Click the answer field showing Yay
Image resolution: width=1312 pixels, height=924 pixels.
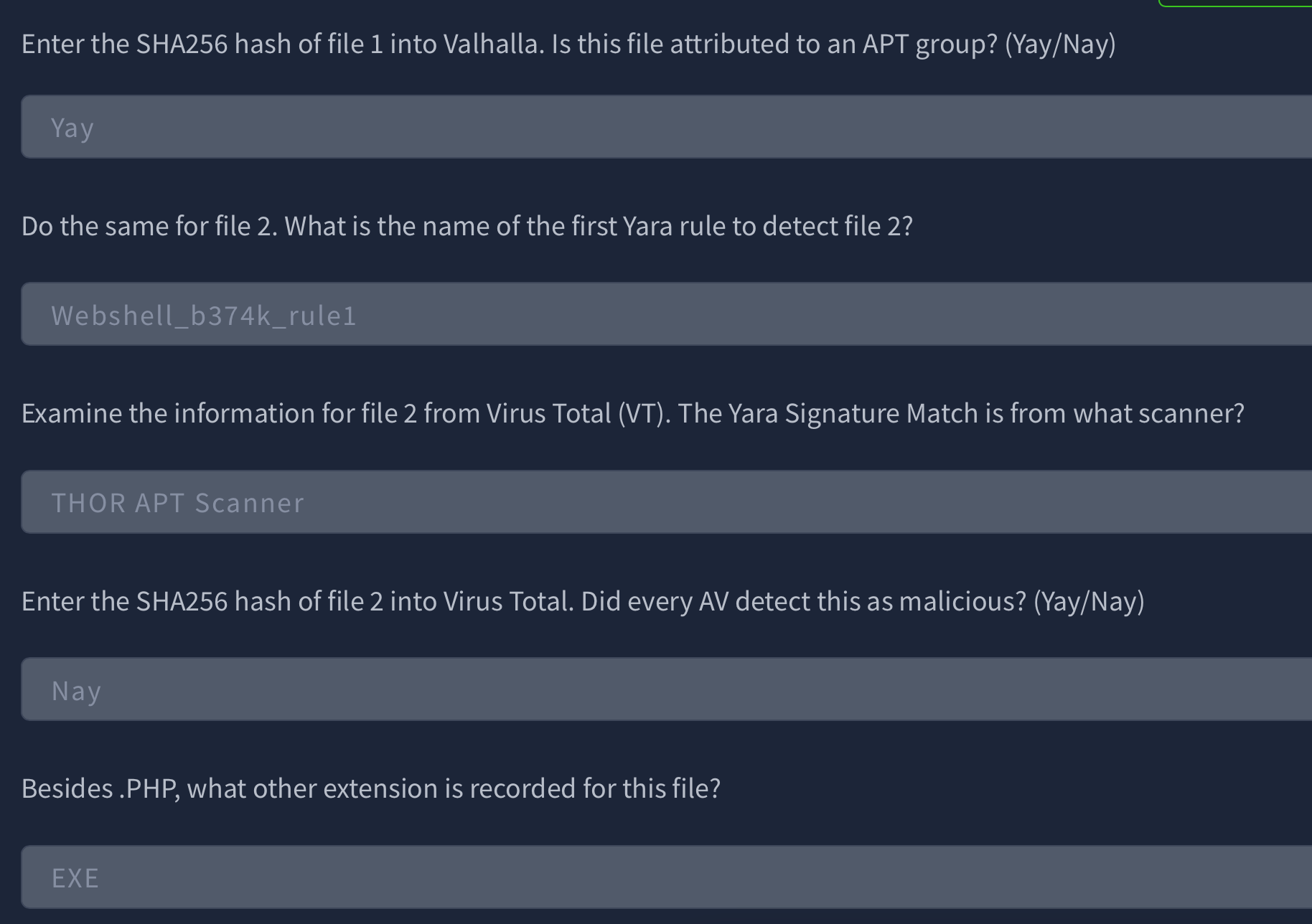pos(667,127)
